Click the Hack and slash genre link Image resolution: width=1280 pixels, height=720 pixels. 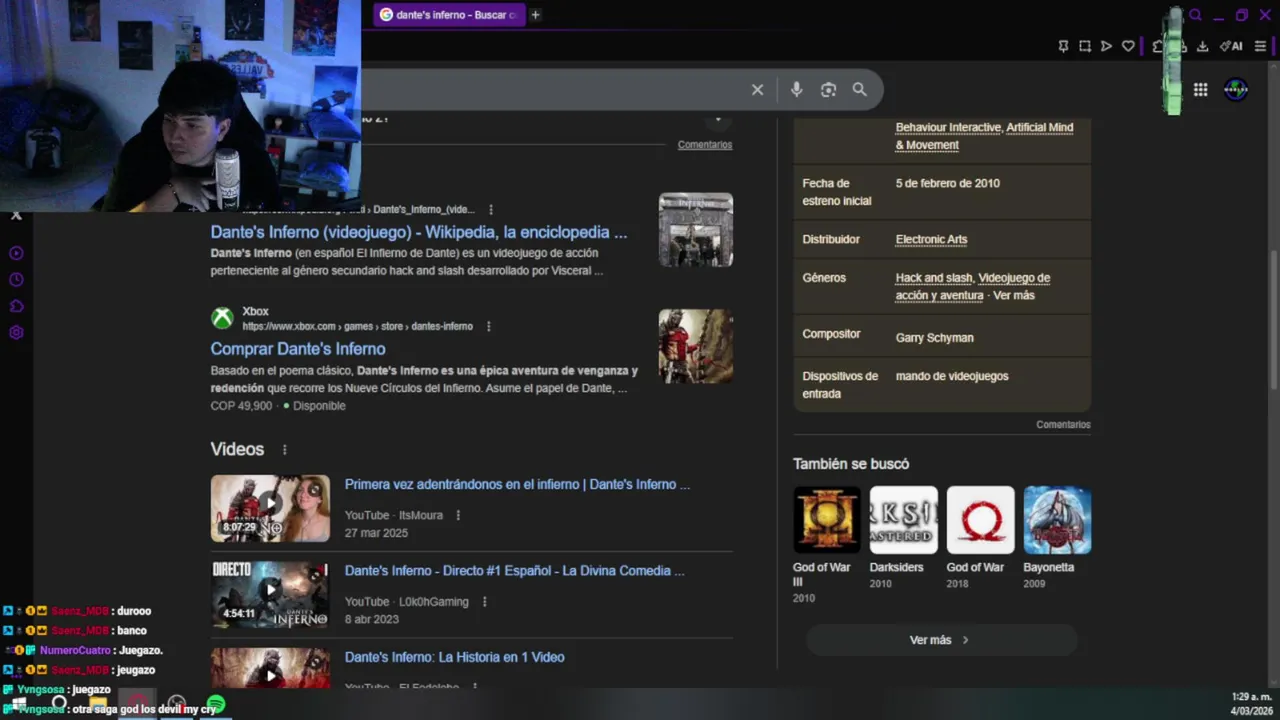tap(934, 278)
